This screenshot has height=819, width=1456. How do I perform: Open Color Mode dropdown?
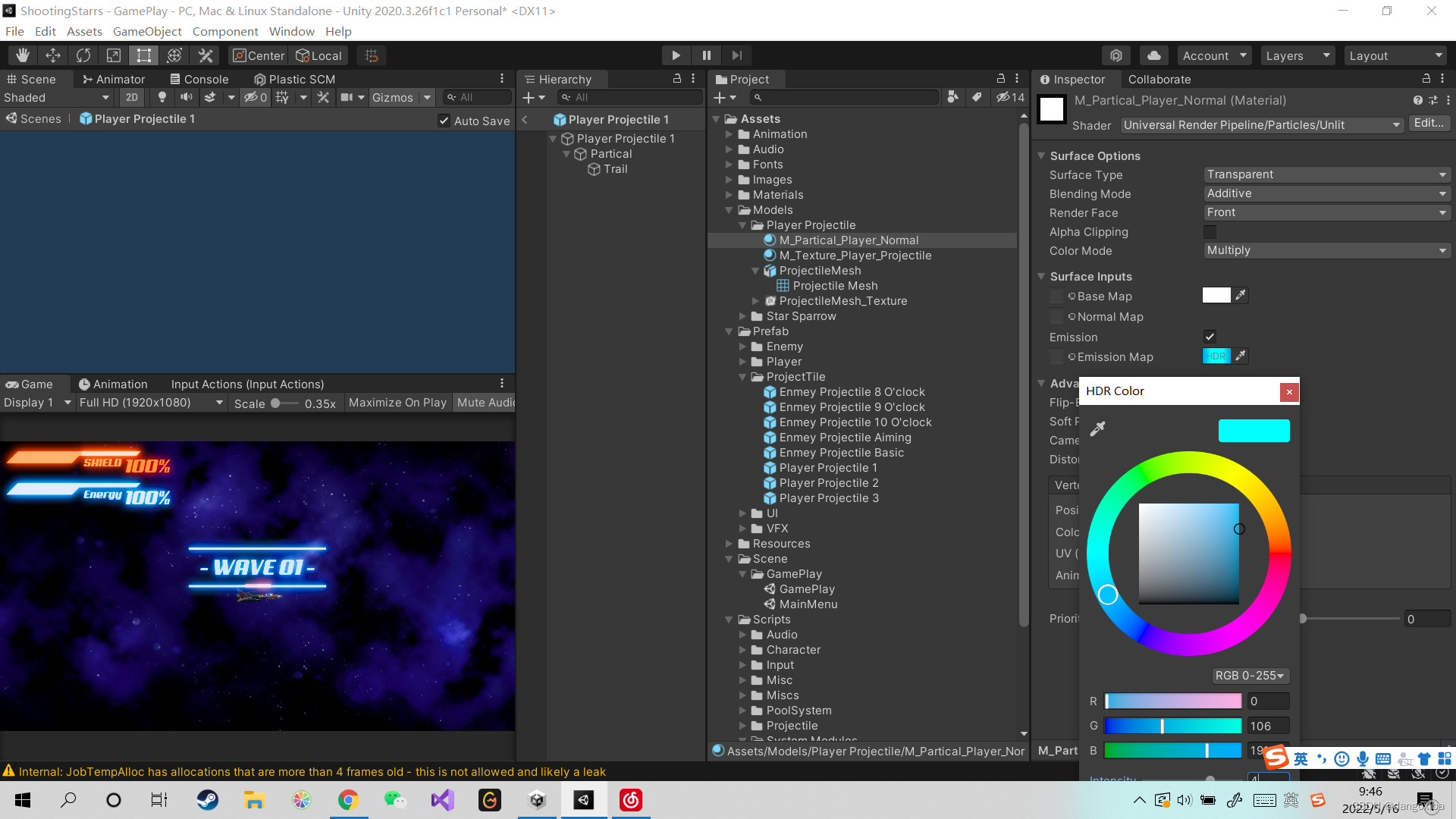coord(1327,250)
